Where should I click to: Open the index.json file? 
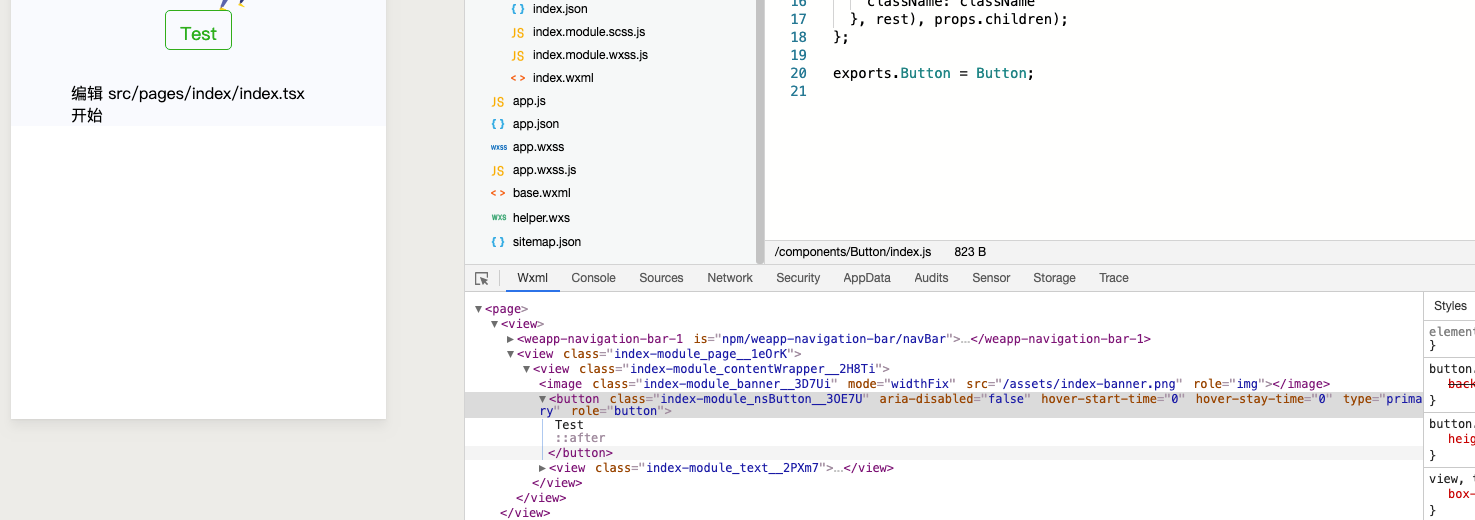pos(560,9)
